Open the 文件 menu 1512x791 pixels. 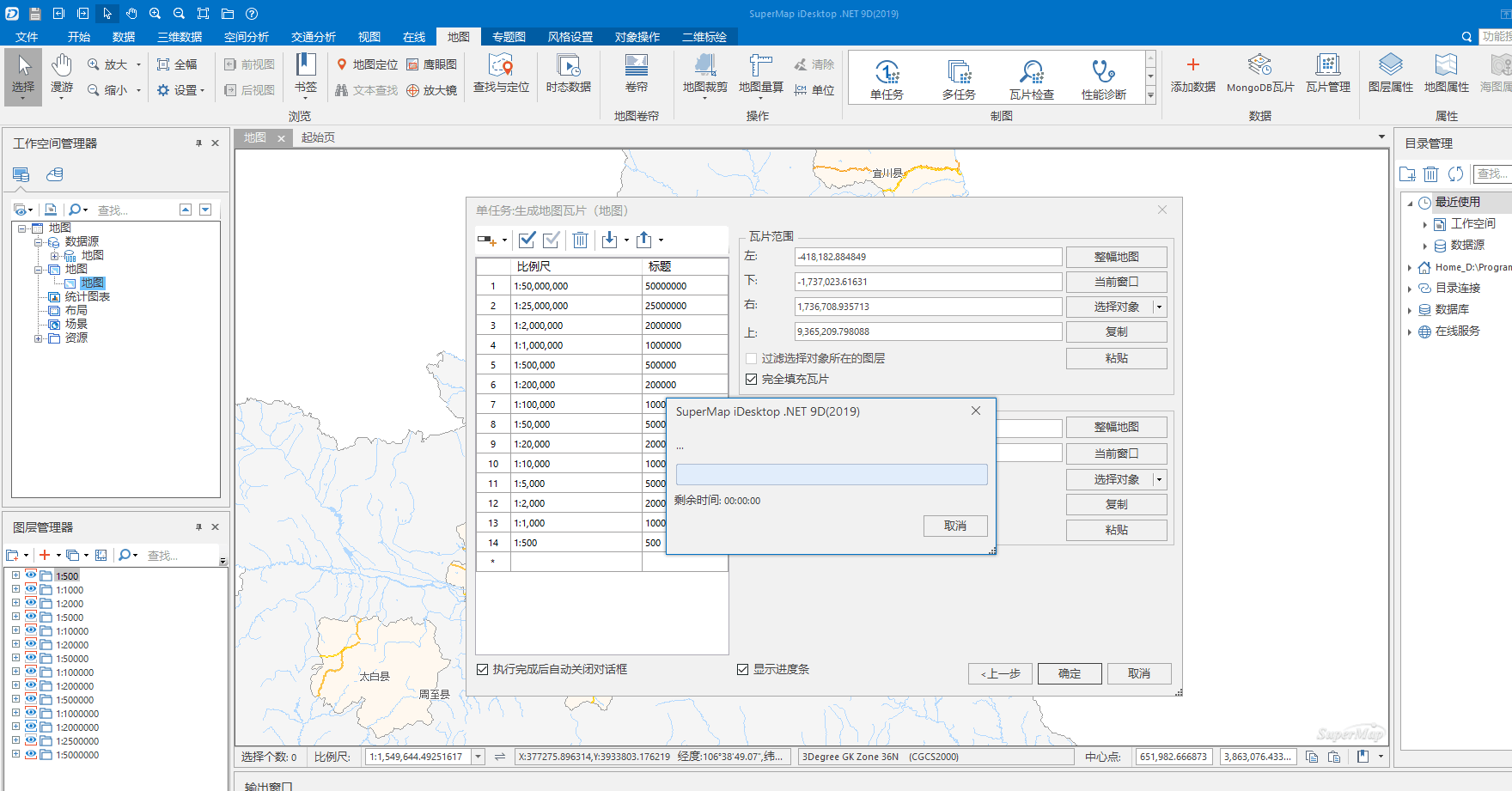pos(27,37)
